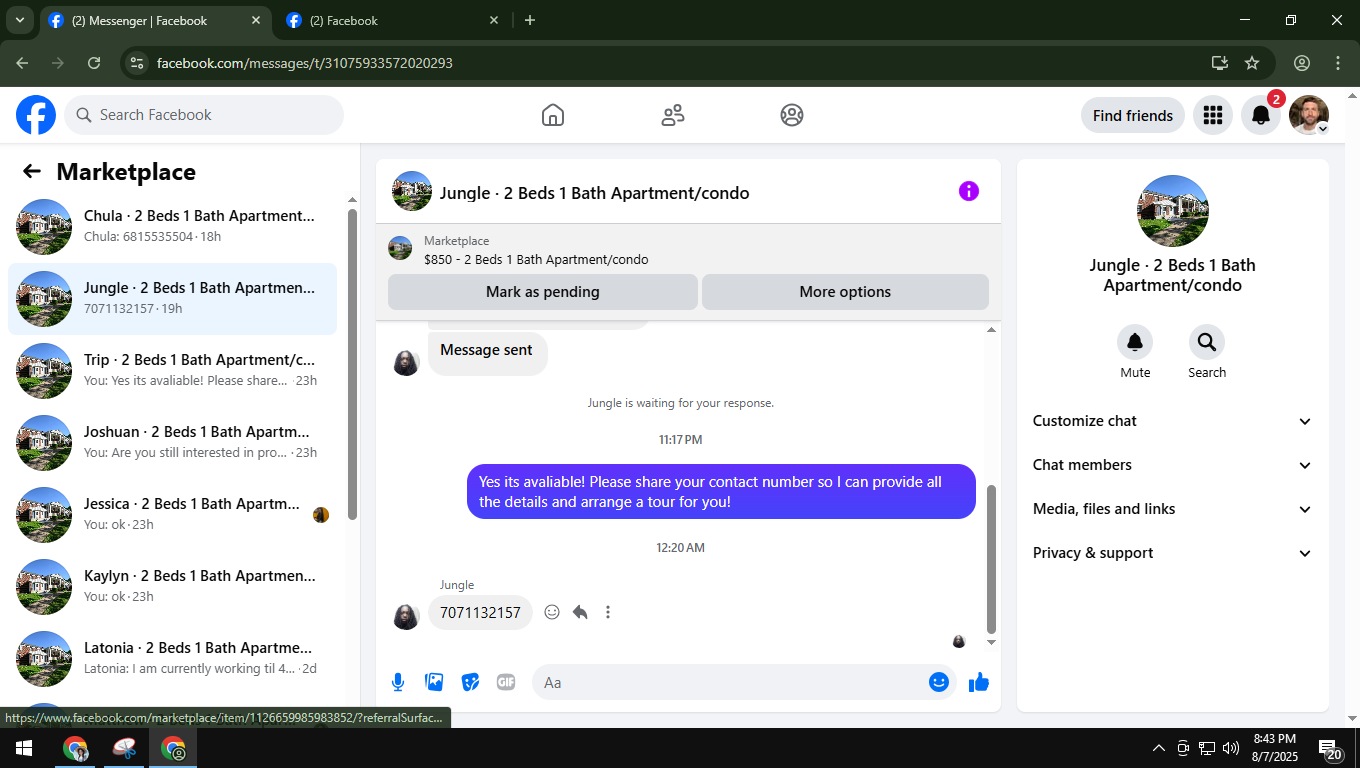Open Chula conversation in list
This screenshot has width=1360, height=768.
coord(172,227)
